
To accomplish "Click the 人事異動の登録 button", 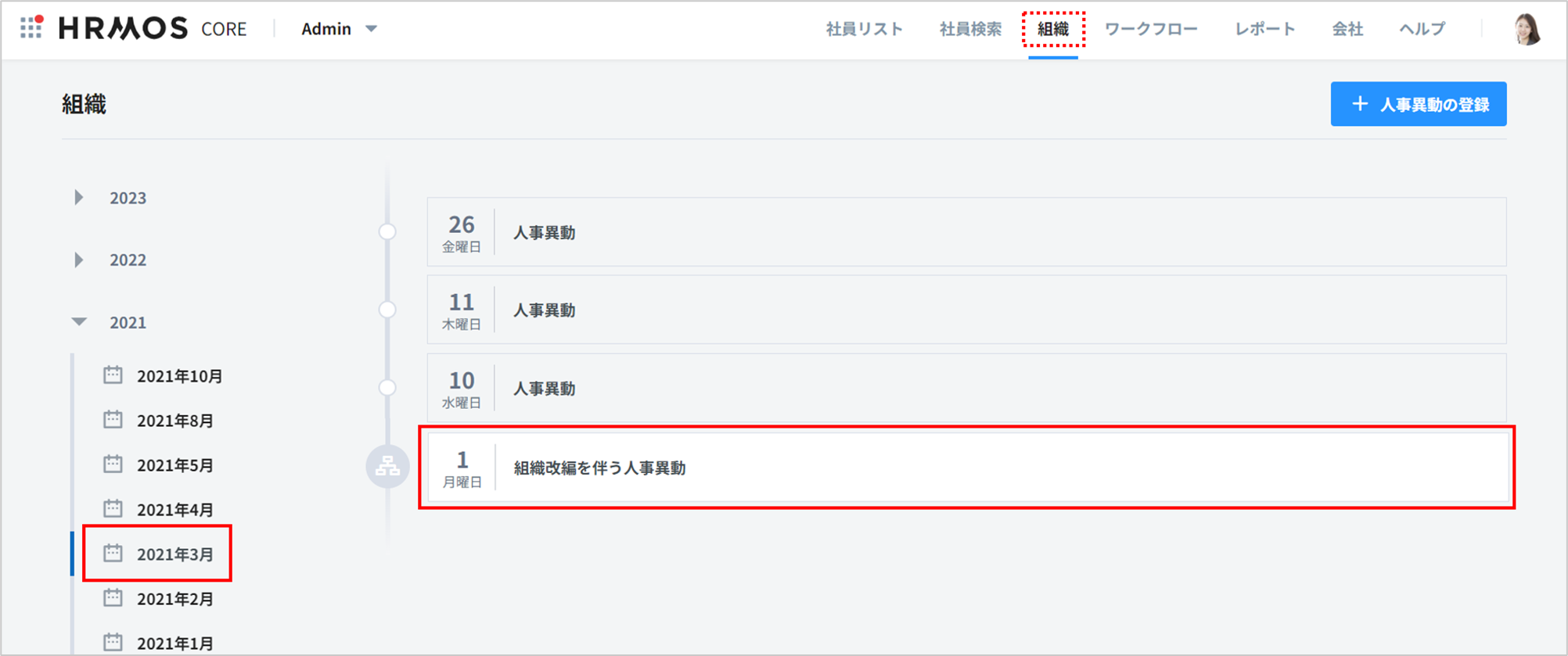I will (x=1418, y=104).
